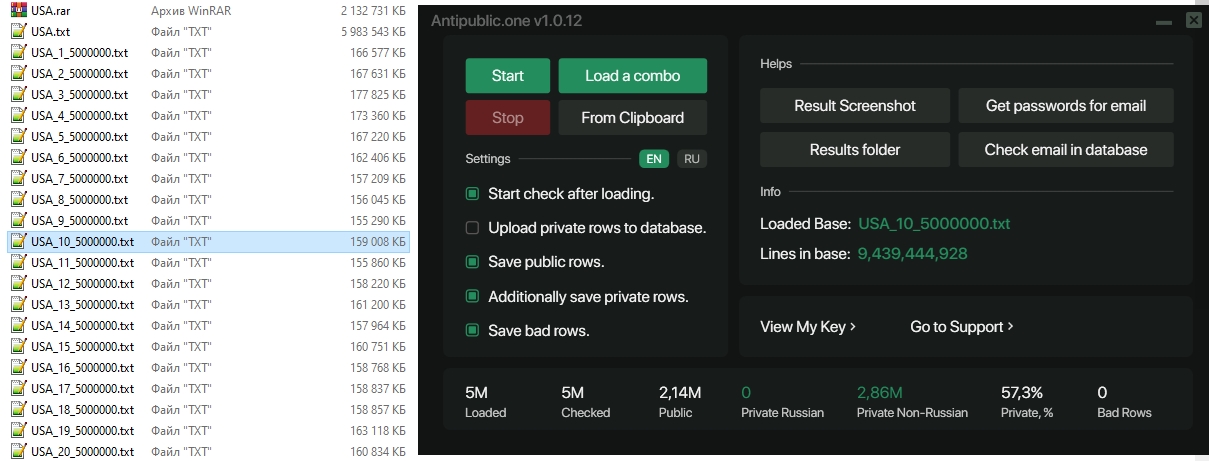The image size is (1209, 461).
Task: Open the Go to Support link
Action: pyautogui.click(x=962, y=327)
